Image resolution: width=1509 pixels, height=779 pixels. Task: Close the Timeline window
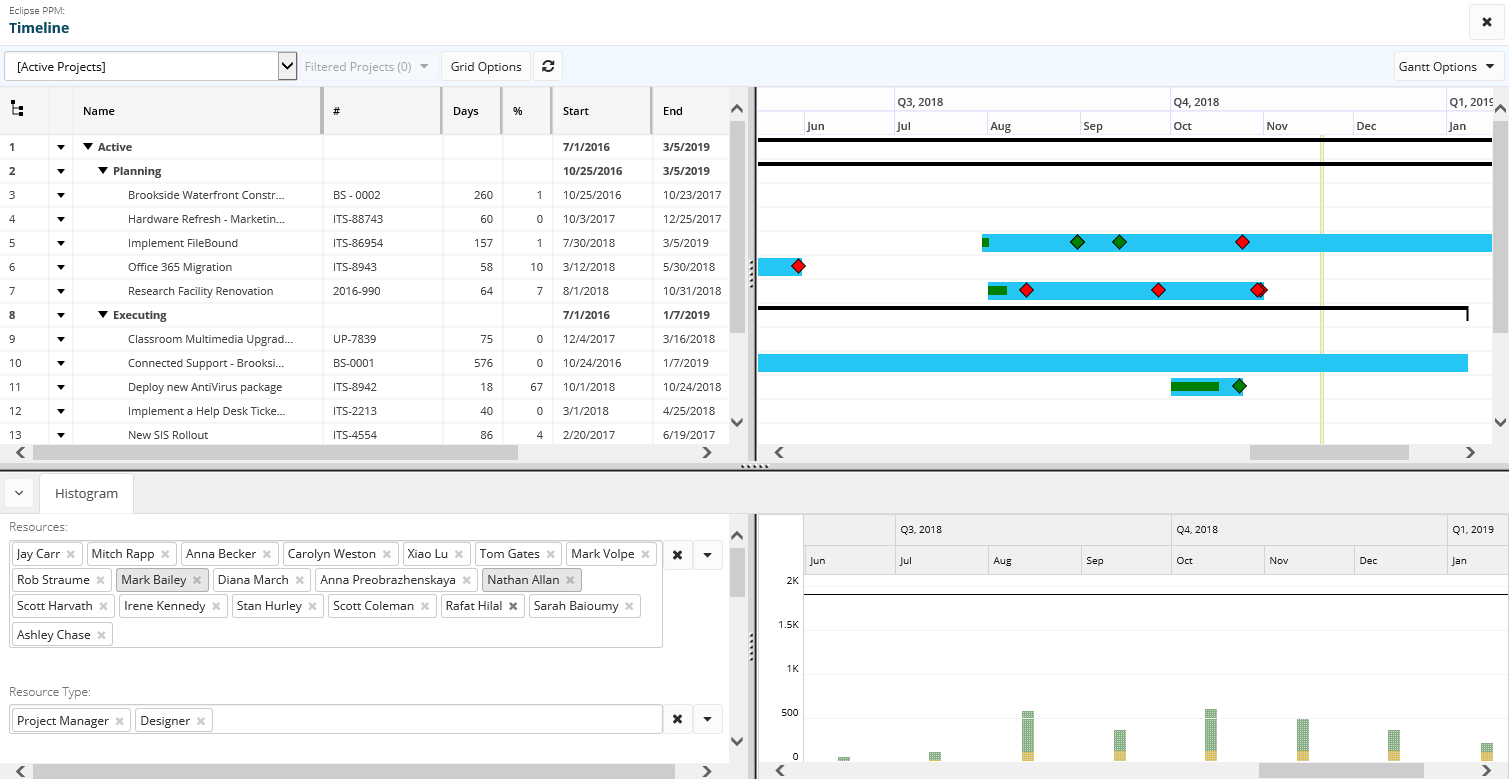(x=1486, y=22)
